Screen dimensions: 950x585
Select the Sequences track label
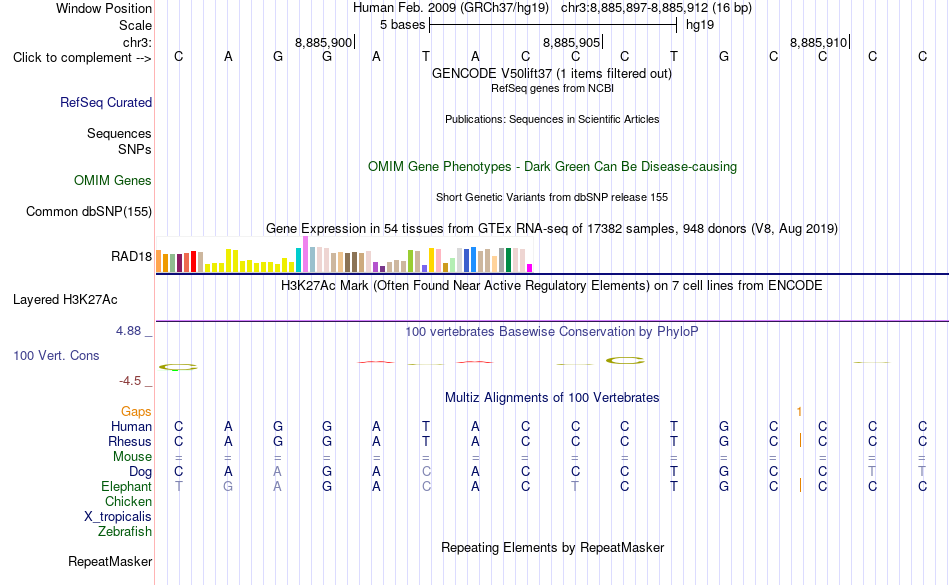tap(119, 133)
